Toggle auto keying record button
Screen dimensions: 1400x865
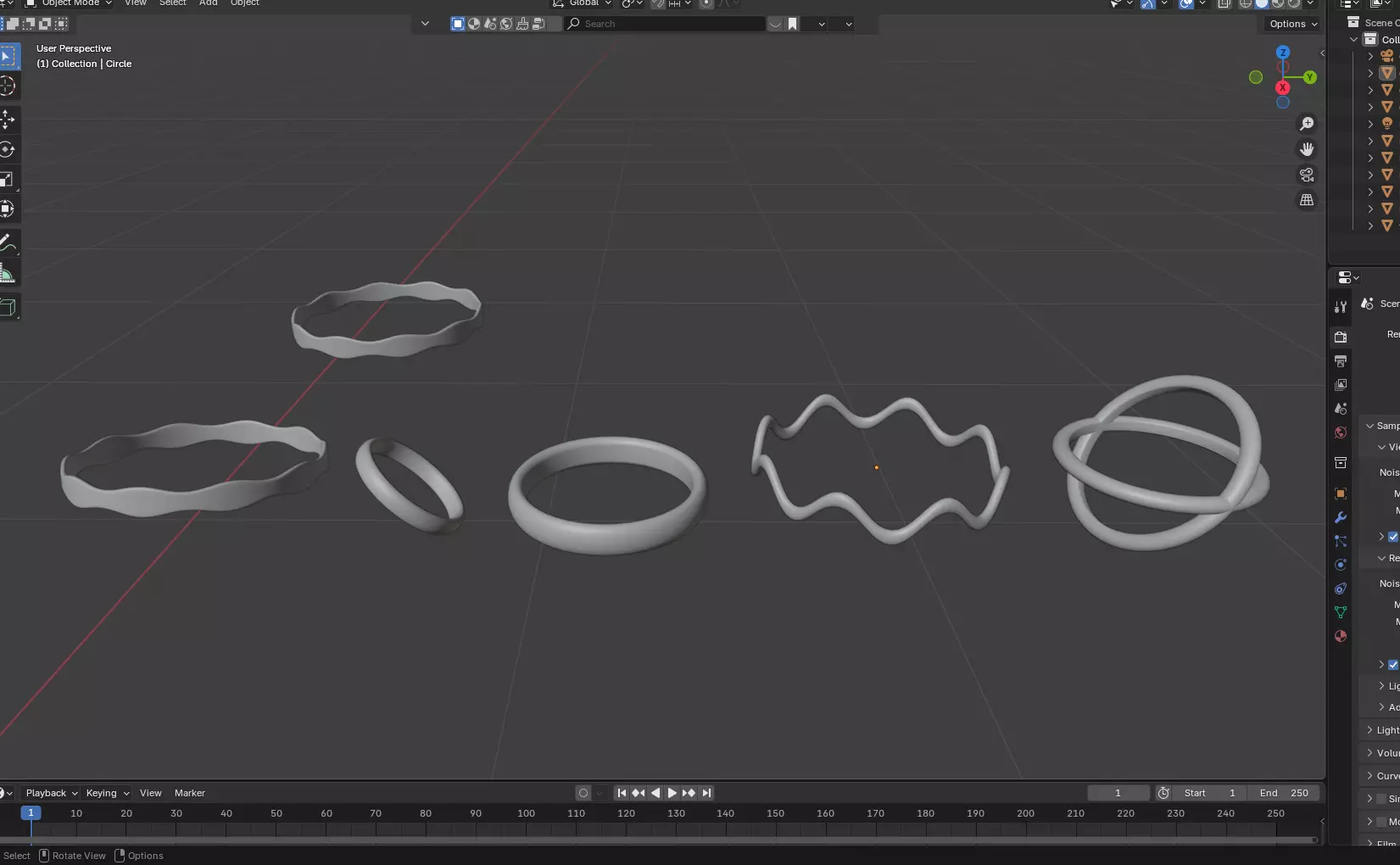pyautogui.click(x=583, y=793)
